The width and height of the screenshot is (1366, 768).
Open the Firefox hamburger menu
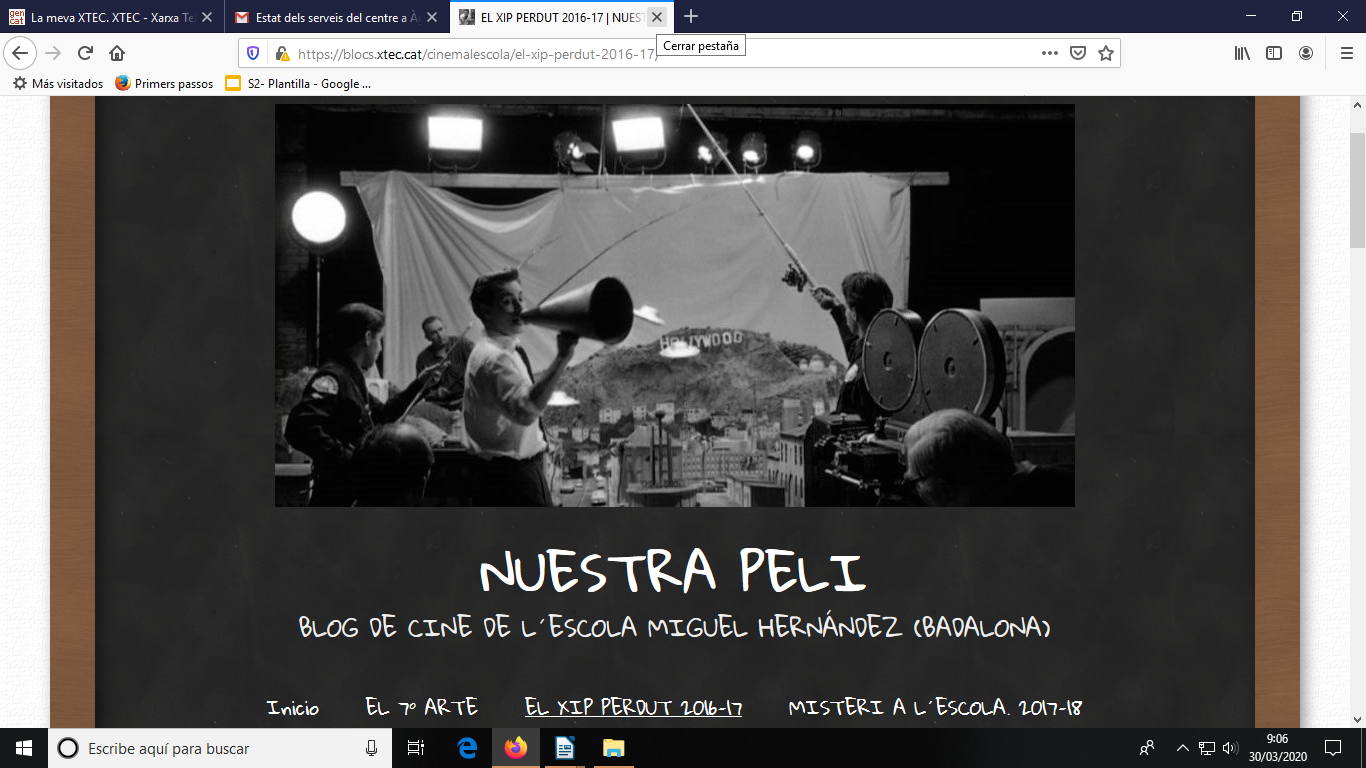point(1346,54)
